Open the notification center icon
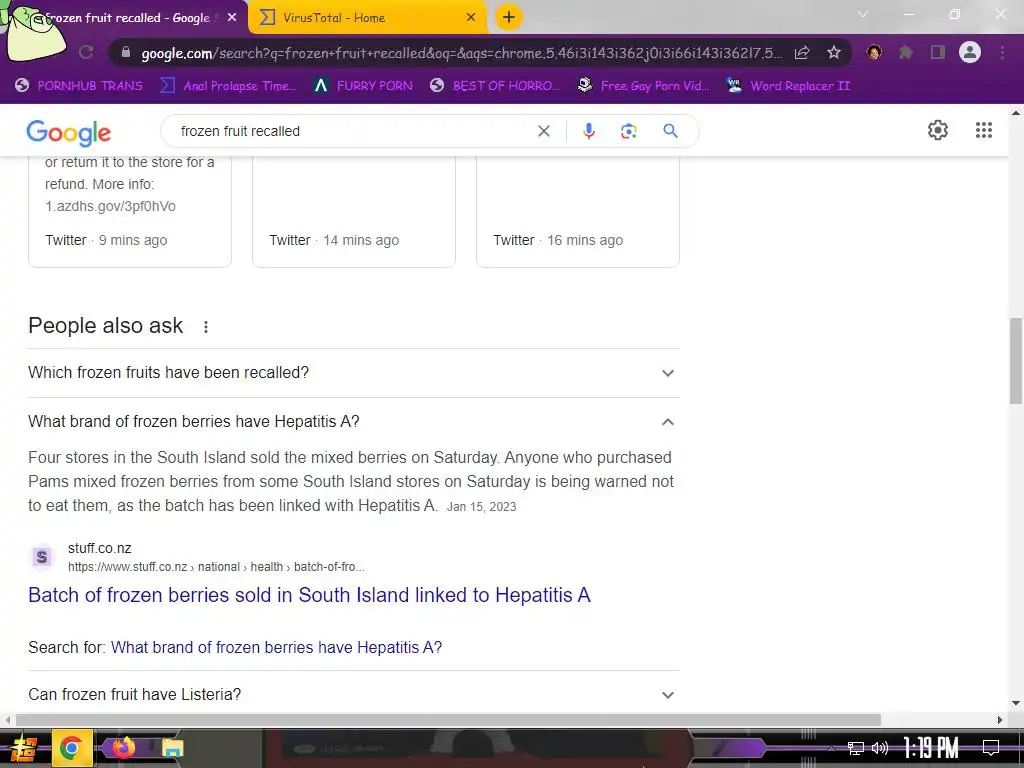The width and height of the screenshot is (1024, 768). 991,748
